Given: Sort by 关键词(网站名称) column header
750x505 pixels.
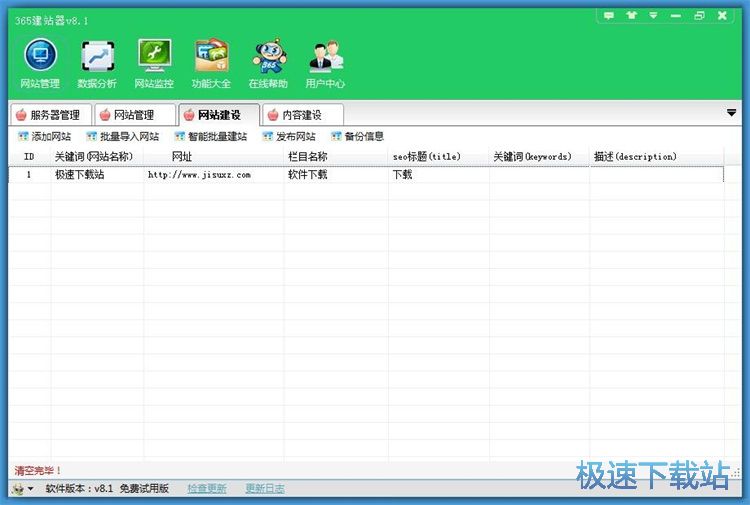Looking at the screenshot, I should [97, 157].
